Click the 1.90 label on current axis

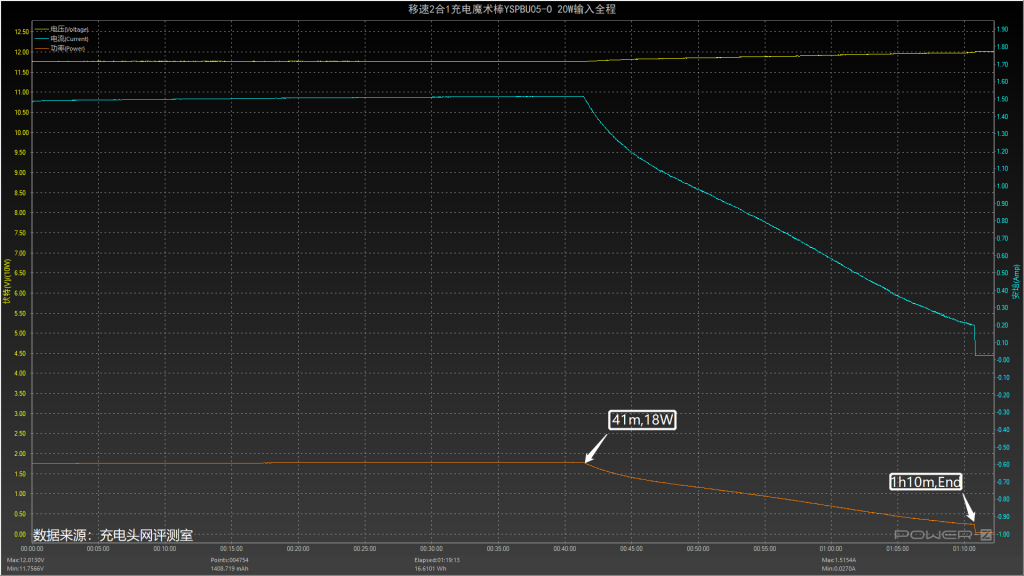[1002, 29]
